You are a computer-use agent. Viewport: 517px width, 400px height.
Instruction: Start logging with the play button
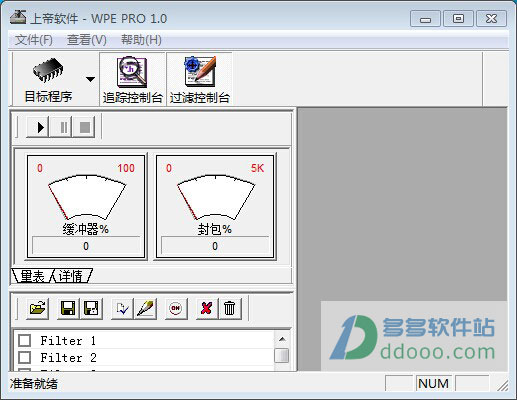pyautogui.click(x=38, y=127)
